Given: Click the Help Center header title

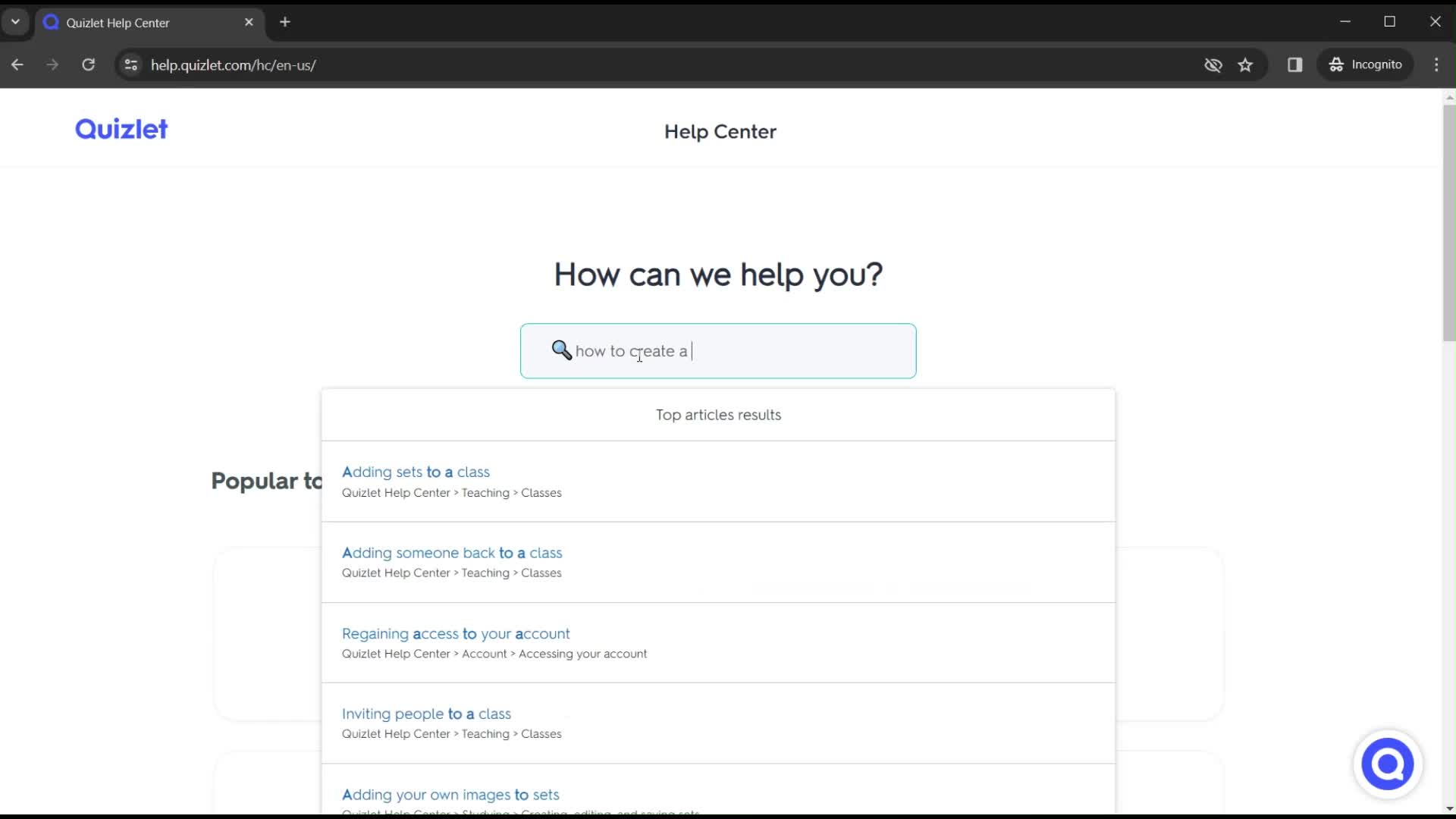Looking at the screenshot, I should (720, 132).
